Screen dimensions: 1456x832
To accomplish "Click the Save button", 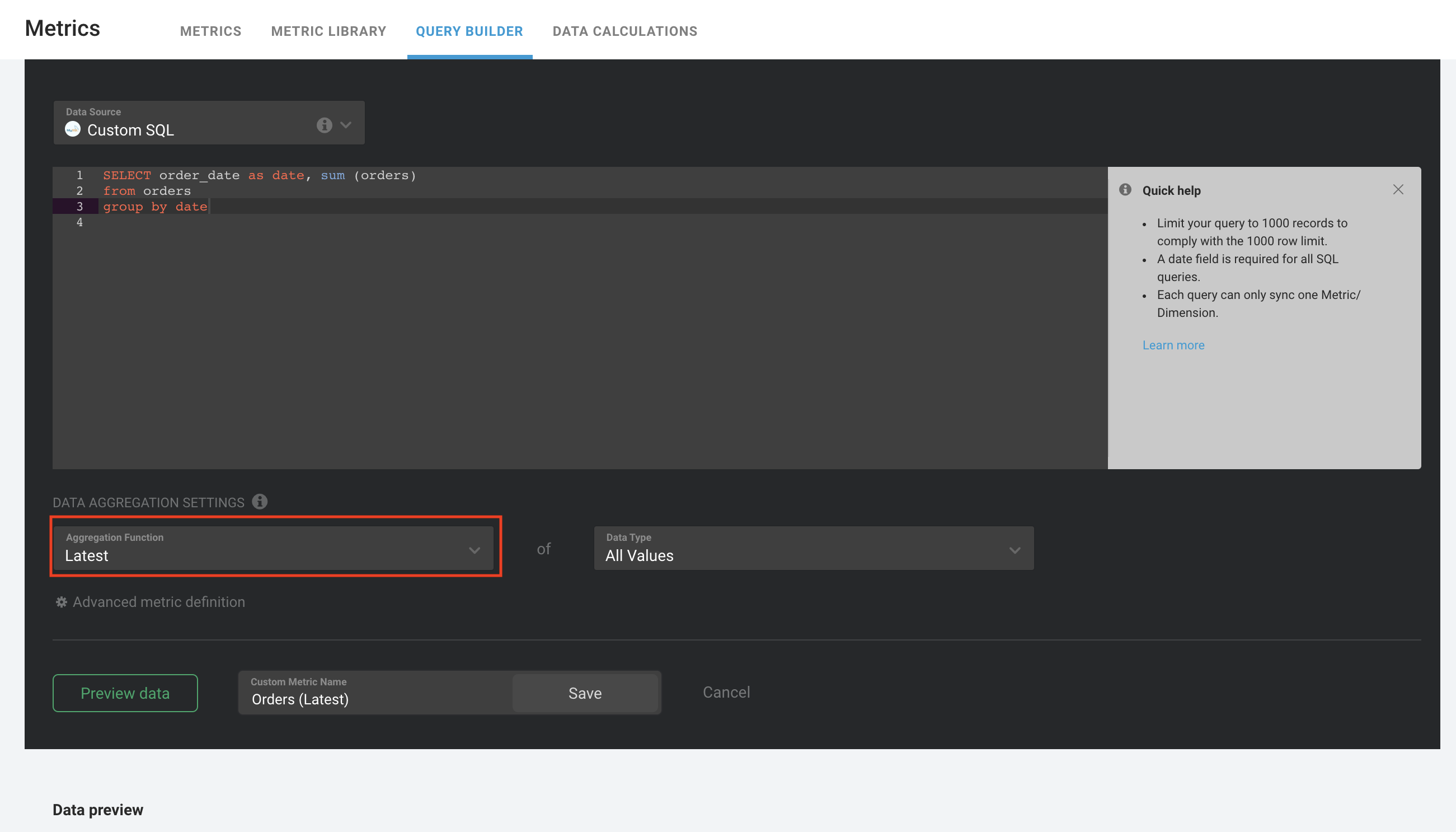I will [585, 691].
